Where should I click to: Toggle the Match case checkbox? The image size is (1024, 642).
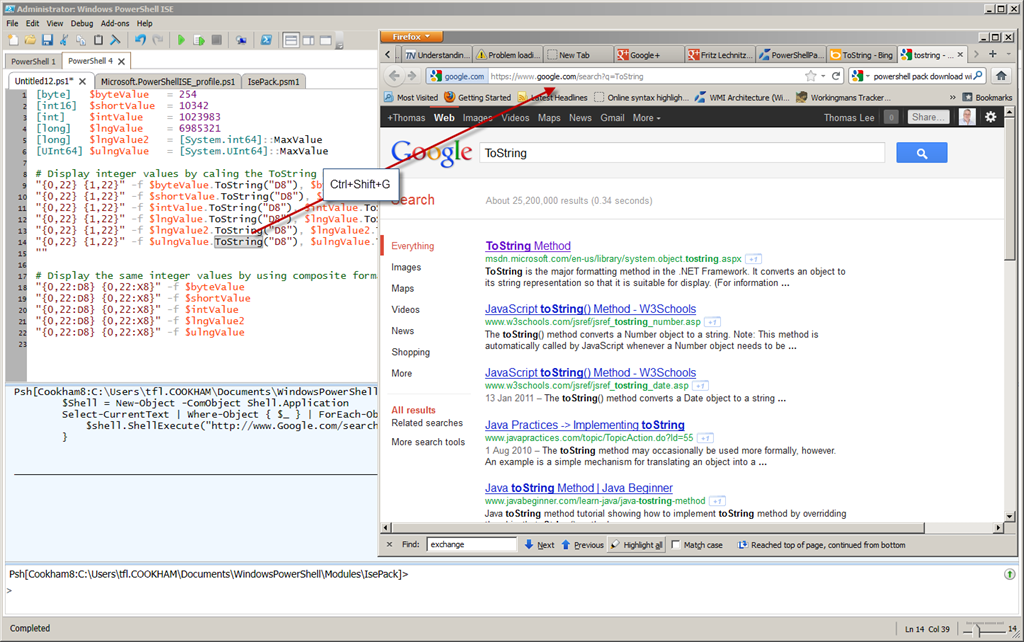[676, 545]
